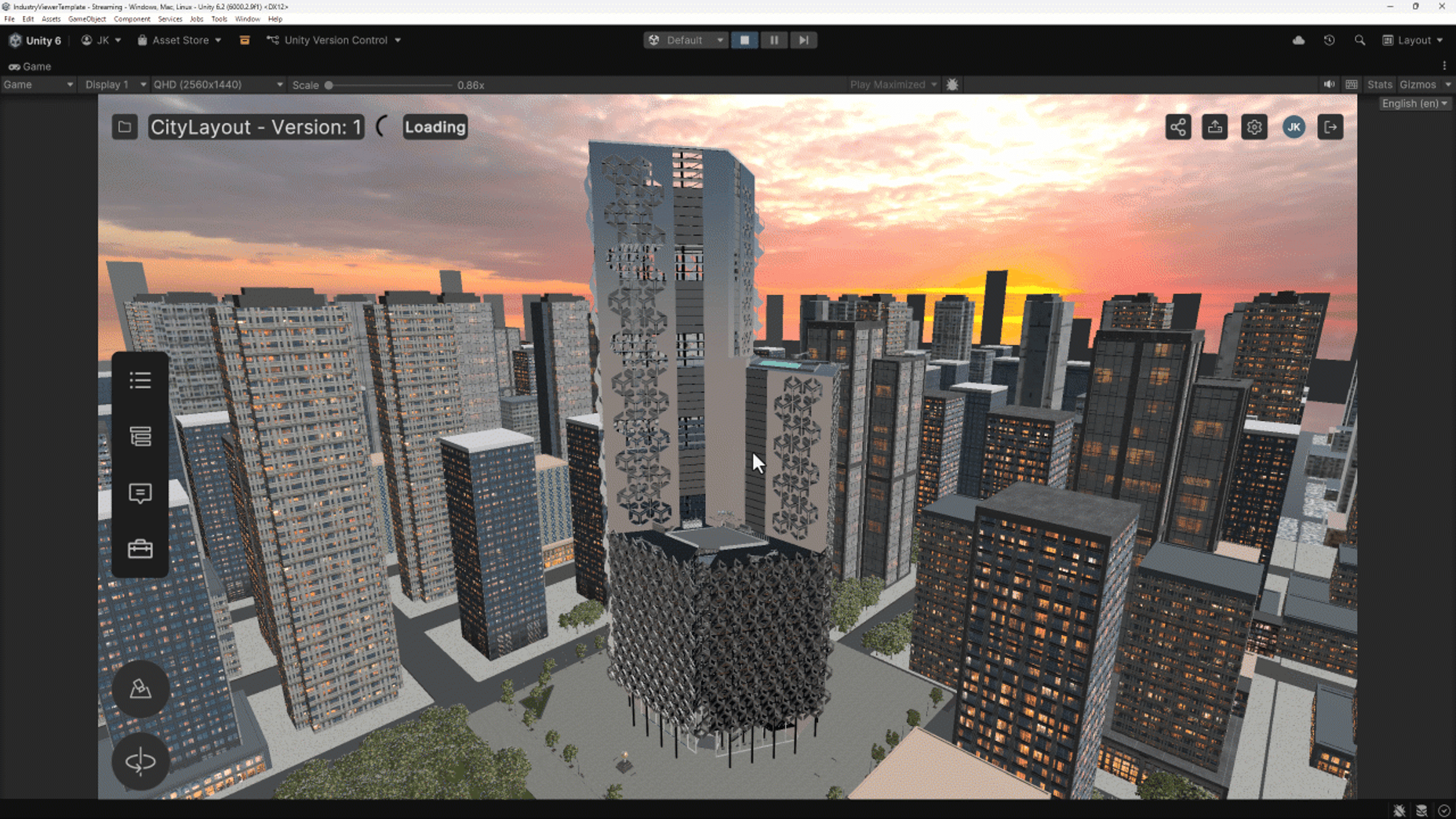Open Unity Cloud icon

1298,40
